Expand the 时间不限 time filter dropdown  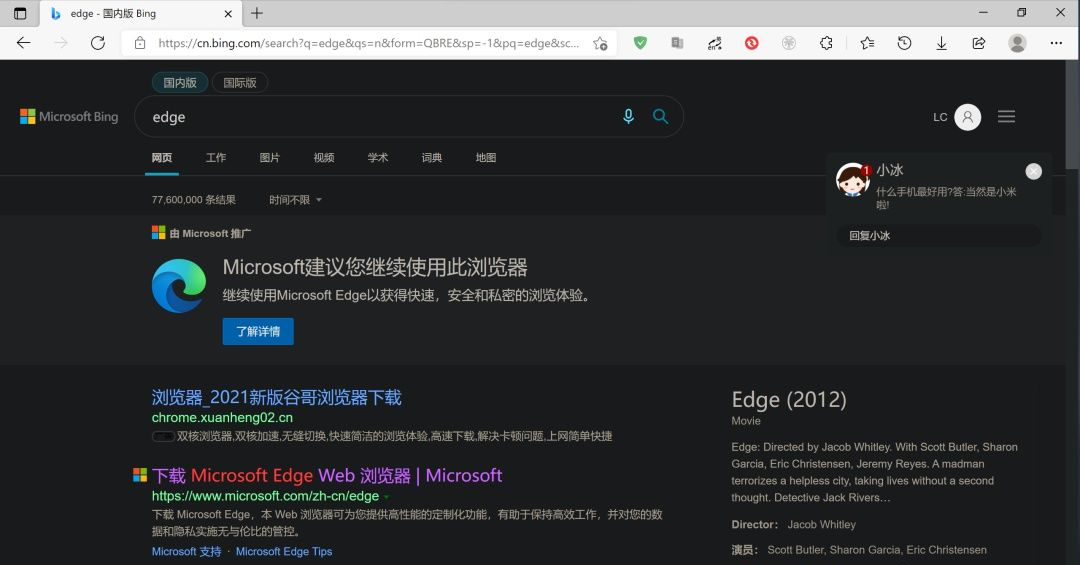point(295,200)
